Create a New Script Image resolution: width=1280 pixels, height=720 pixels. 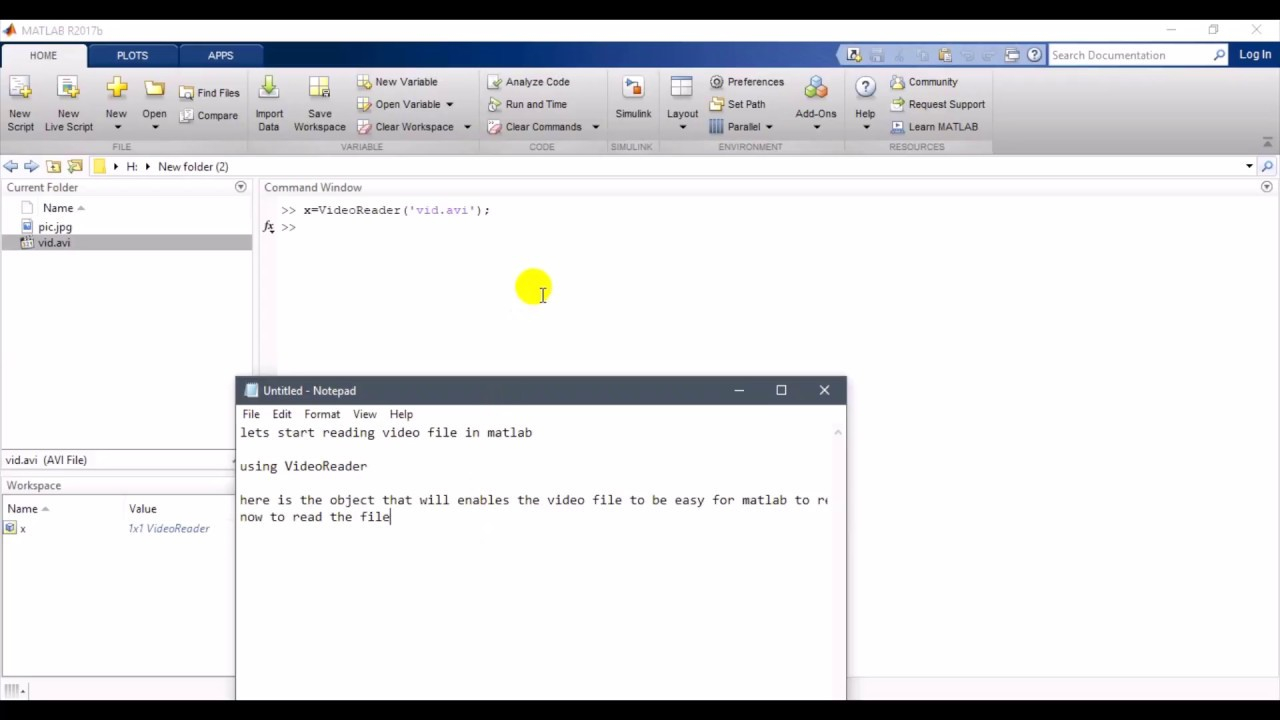20,104
